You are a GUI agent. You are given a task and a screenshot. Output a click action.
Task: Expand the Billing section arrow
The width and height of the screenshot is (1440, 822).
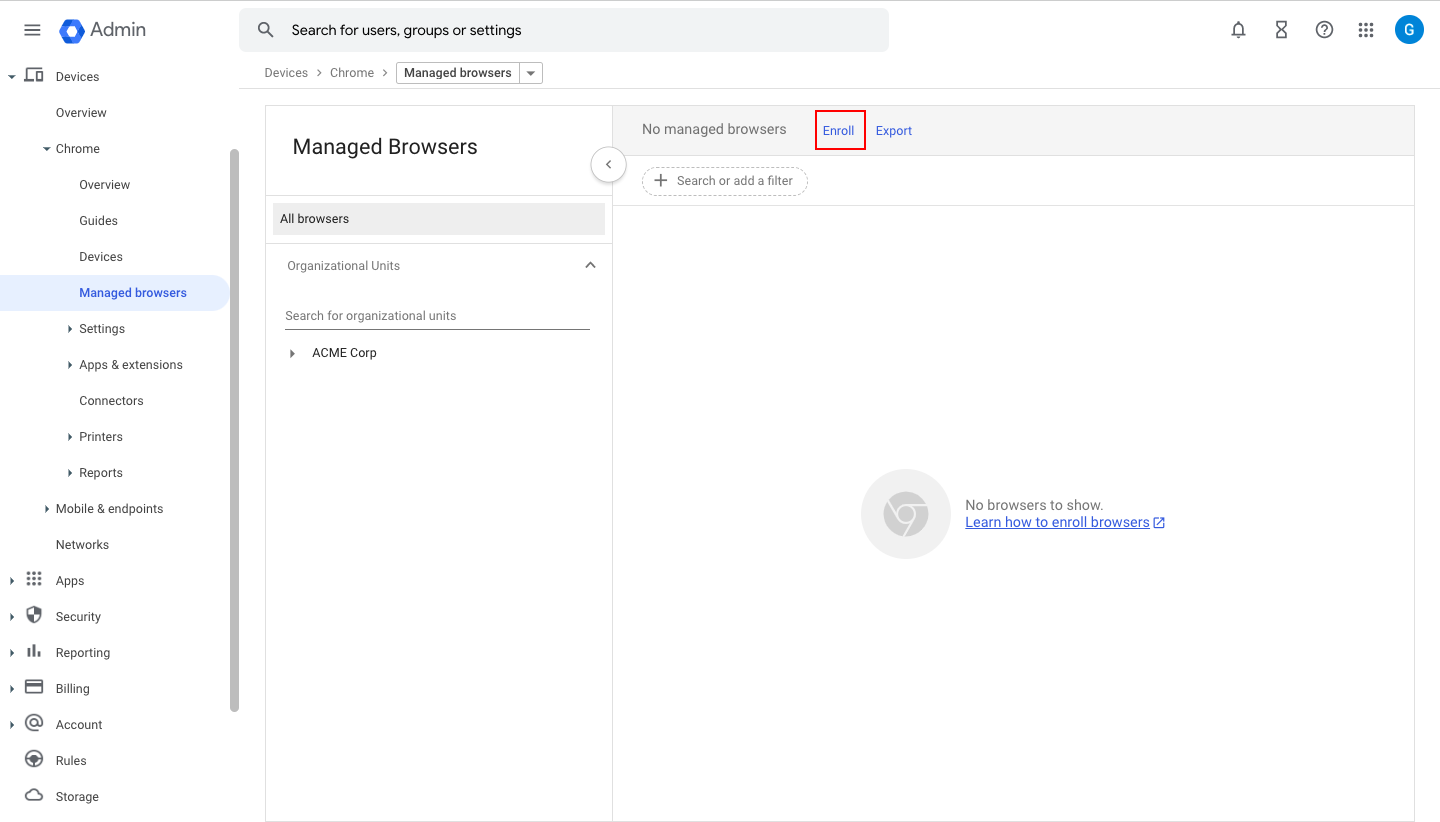(11, 689)
